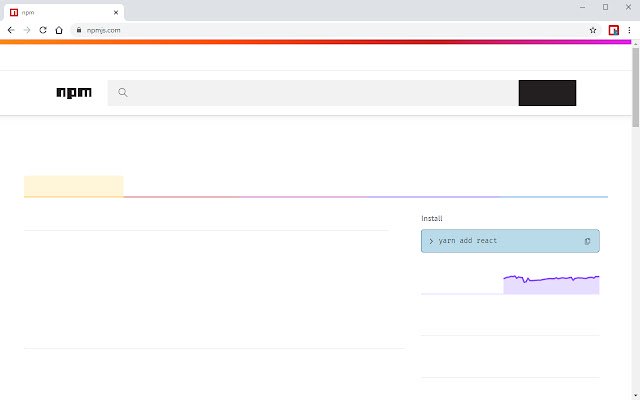Reload the npmjs.com page
The height and width of the screenshot is (400, 640).
pos(43,30)
